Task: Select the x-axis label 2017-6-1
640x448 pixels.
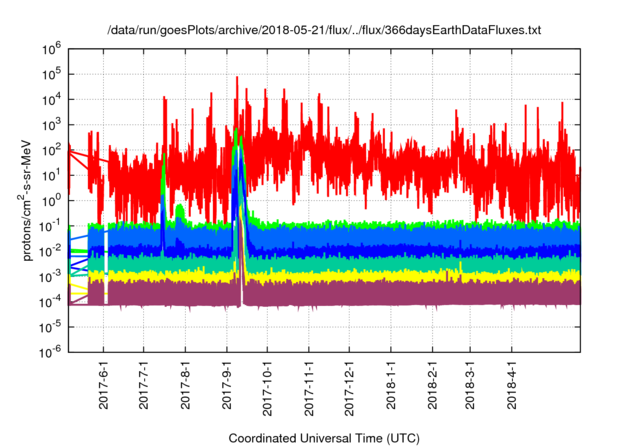Action: tap(104, 385)
